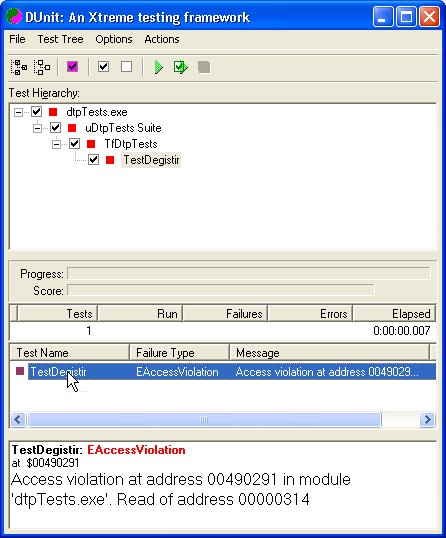Screen dimensions: 446x538
Task: Click the red EAccessViolation text in details pane
Action: tap(136, 450)
